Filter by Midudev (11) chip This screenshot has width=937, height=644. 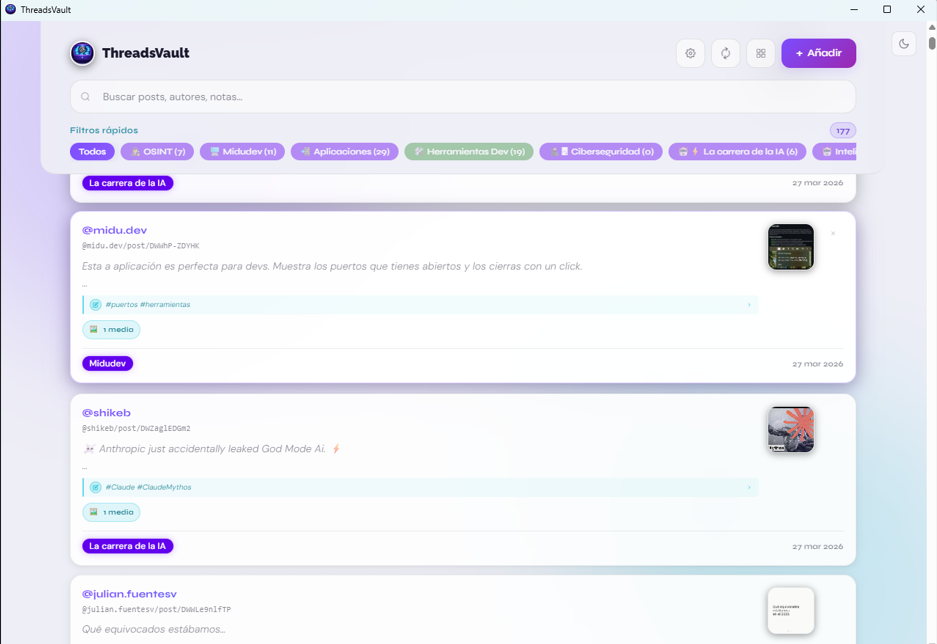point(242,152)
